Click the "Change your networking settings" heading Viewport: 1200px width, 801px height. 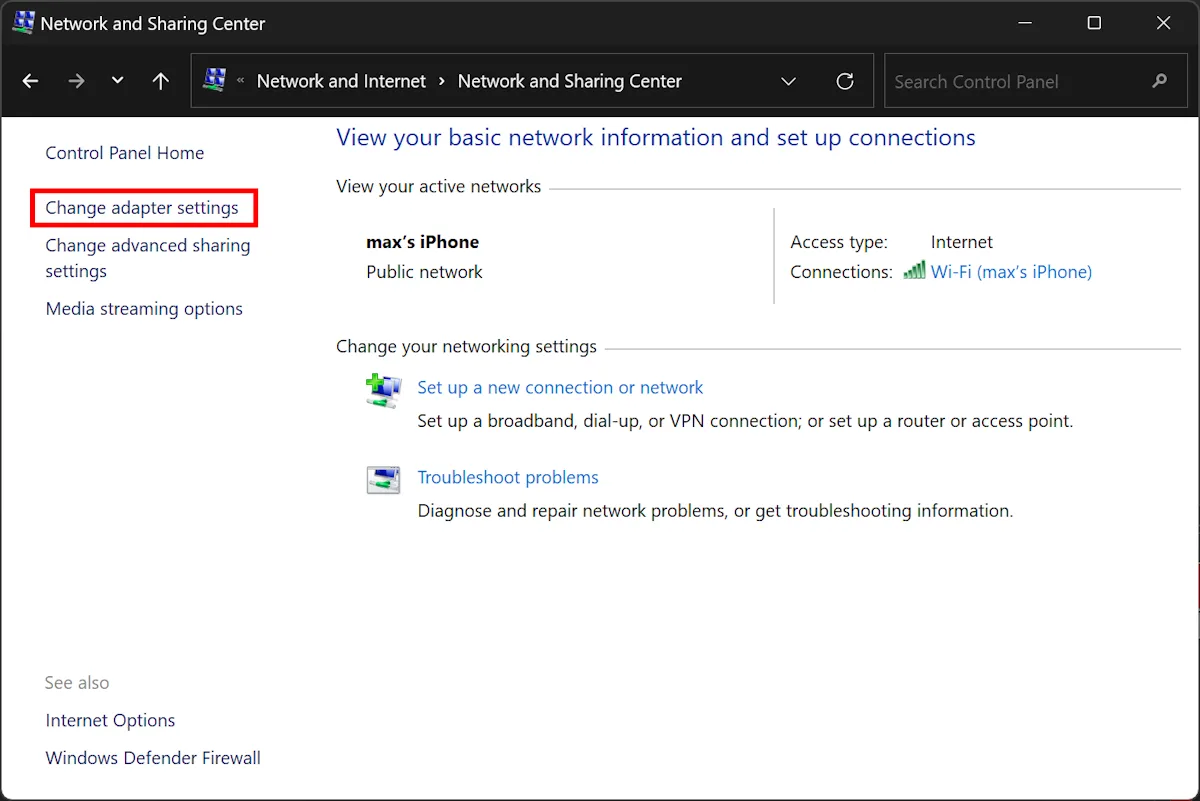click(x=466, y=347)
